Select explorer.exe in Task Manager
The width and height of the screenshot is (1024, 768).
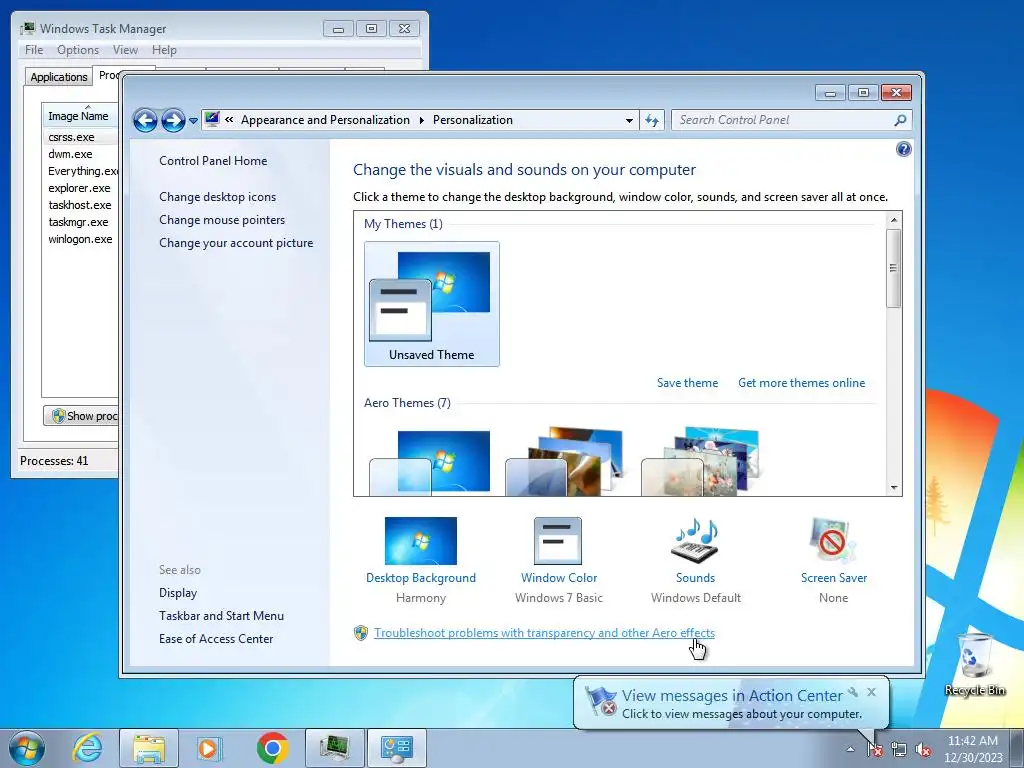click(80, 188)
